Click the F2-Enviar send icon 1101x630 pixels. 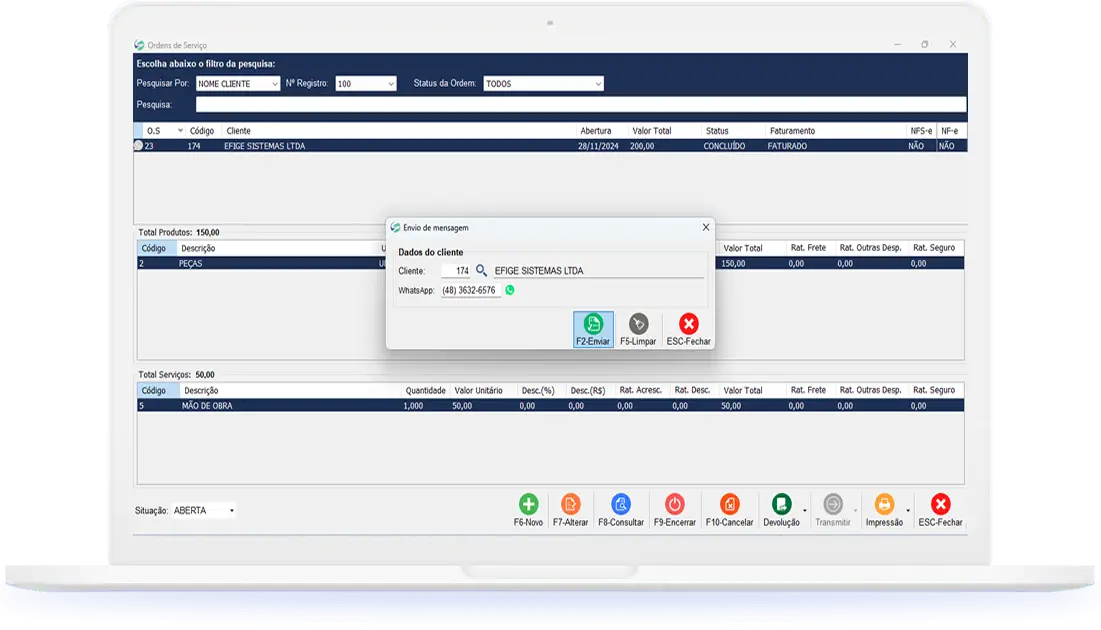[593, 324]
